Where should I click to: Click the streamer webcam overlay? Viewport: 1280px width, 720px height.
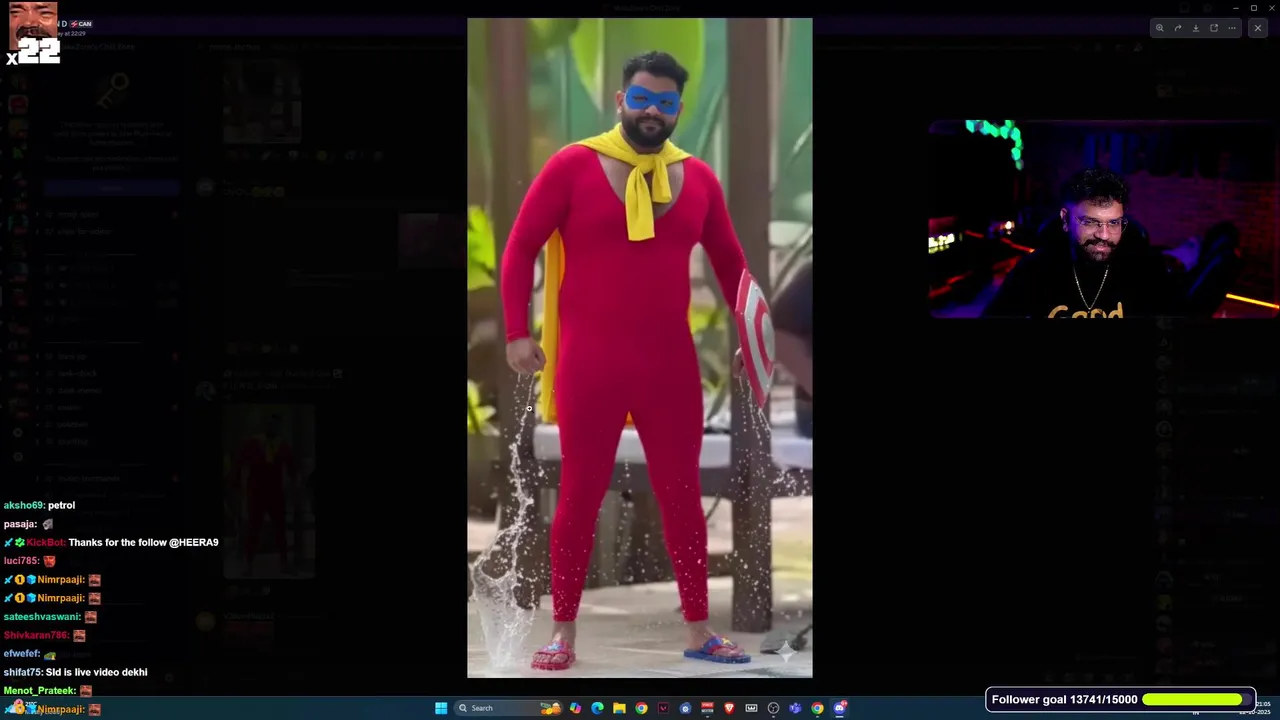[x=1104, y=219]
